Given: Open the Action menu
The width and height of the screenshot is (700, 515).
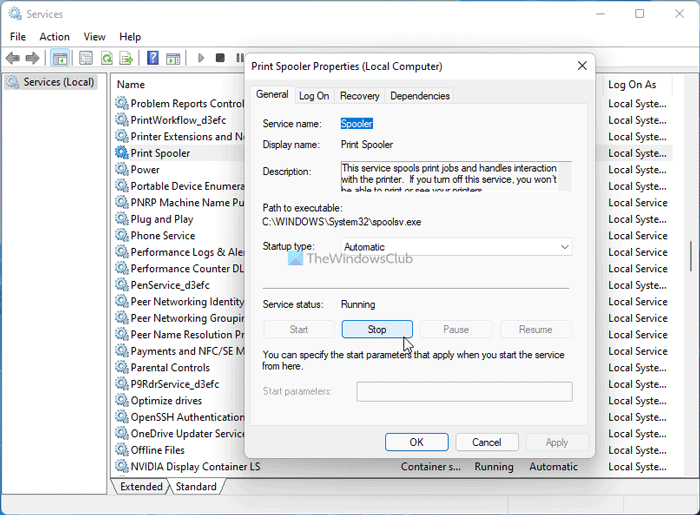Looking at the screenshot, I should [54, 37].
